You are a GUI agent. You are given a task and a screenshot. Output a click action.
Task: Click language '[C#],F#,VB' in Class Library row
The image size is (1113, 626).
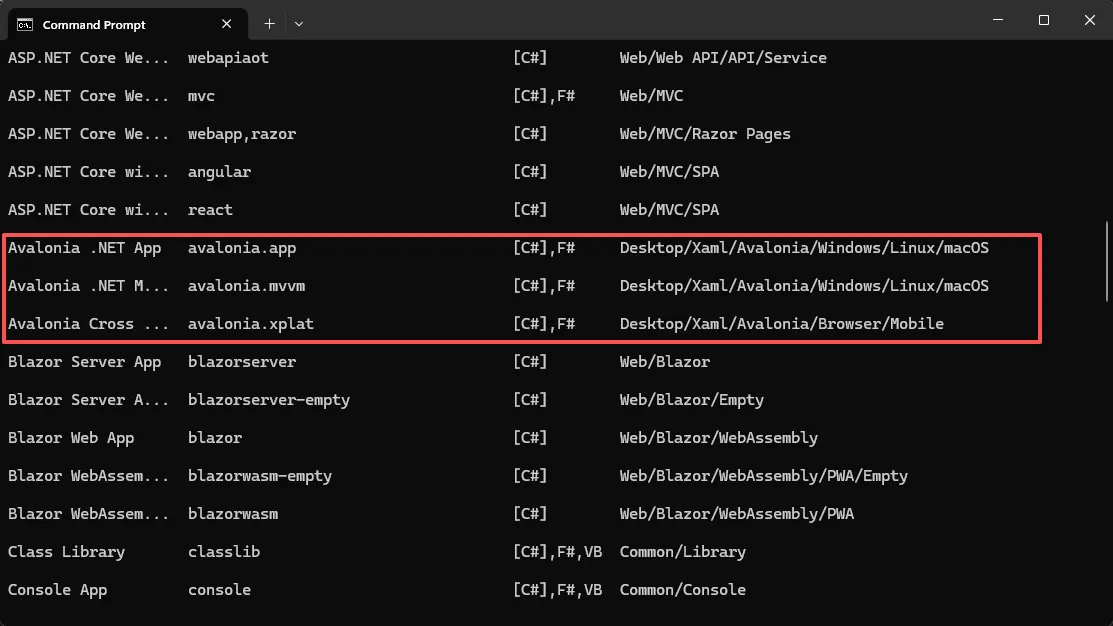(x=557, y=552)
